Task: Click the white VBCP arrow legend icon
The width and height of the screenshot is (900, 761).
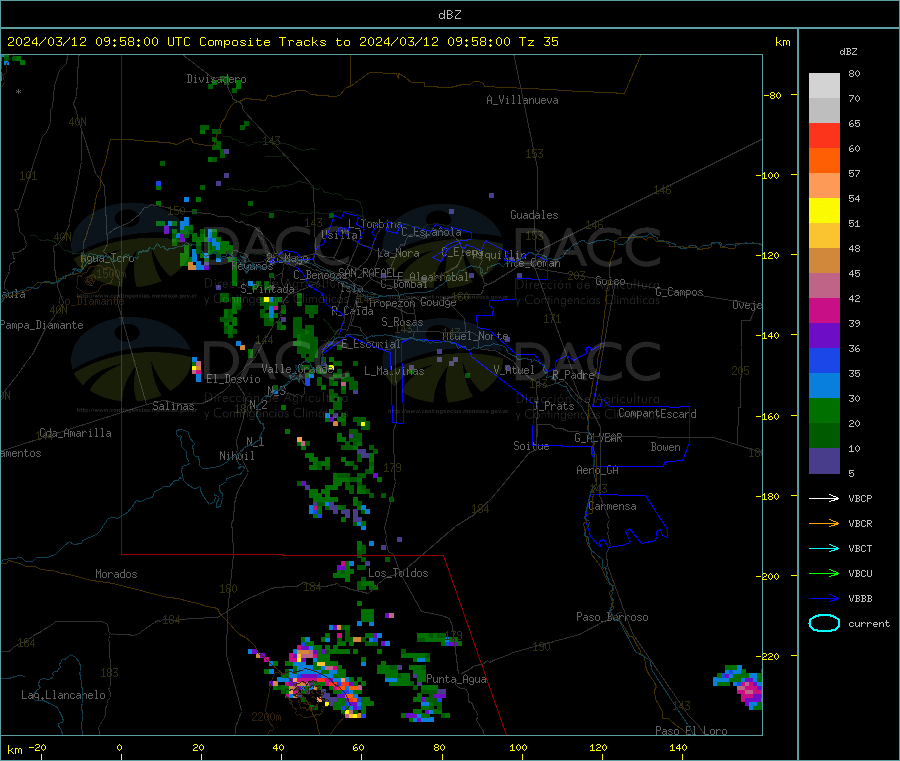Action: (824, 498)
